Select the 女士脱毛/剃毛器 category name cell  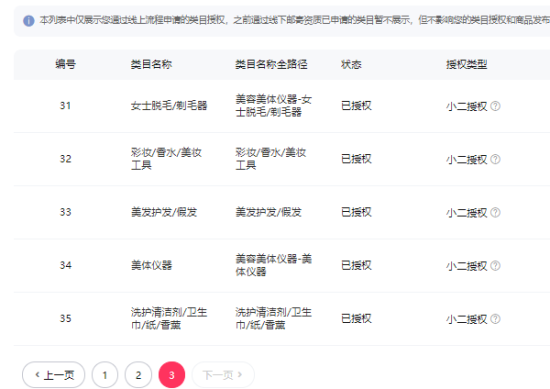pos(169,106)
